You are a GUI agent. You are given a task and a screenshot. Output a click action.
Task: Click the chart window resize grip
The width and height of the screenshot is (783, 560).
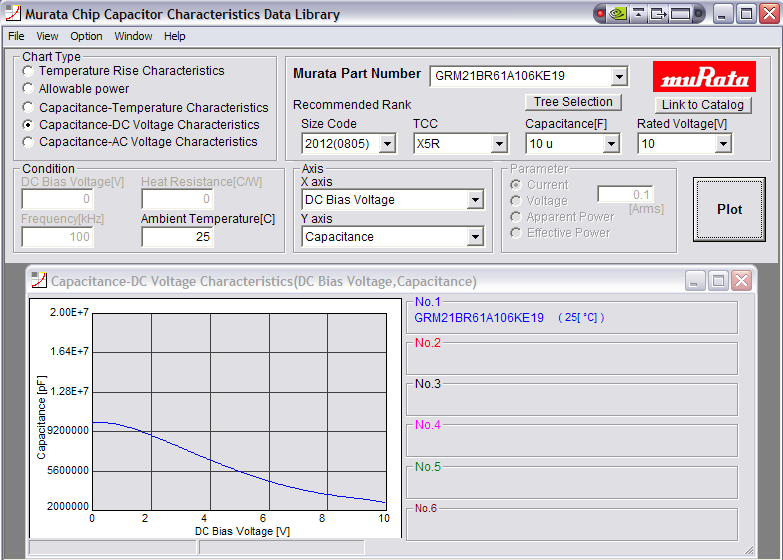point(749,550)
